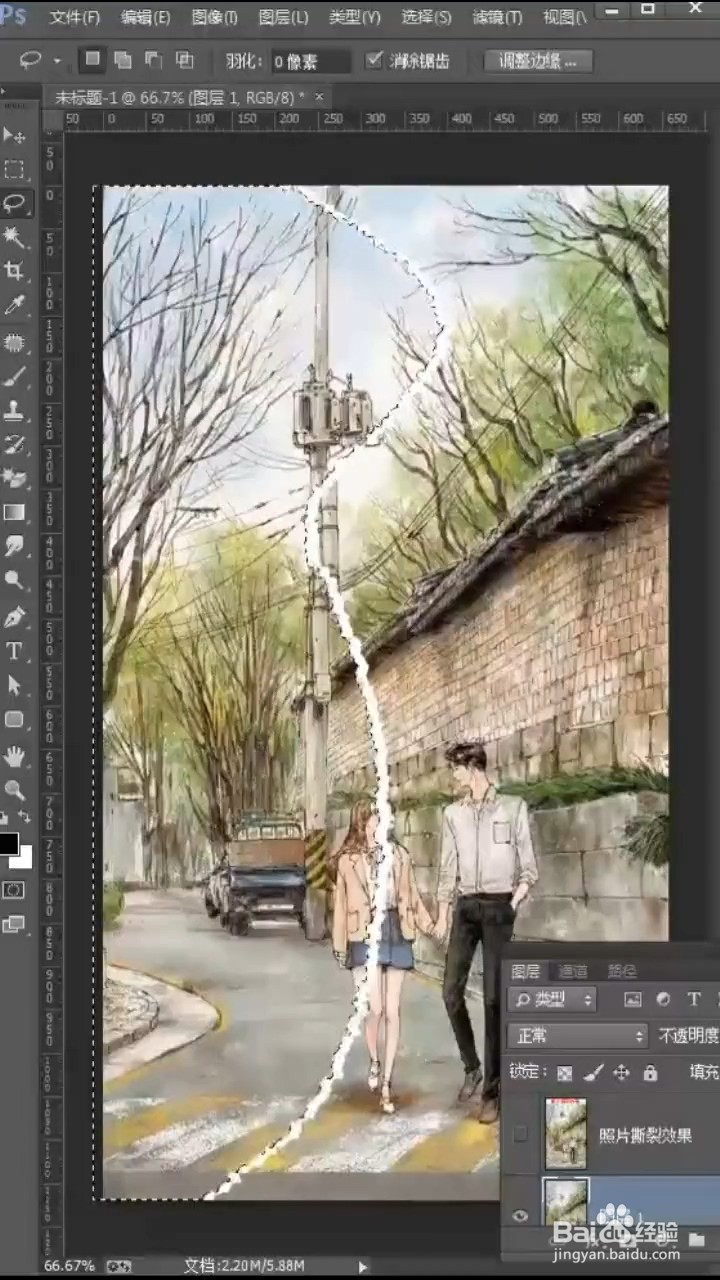The width and height of the screenshot is (720, 1280).
Task: Toggle lock transparent pixels
Action: point(565,1073)
